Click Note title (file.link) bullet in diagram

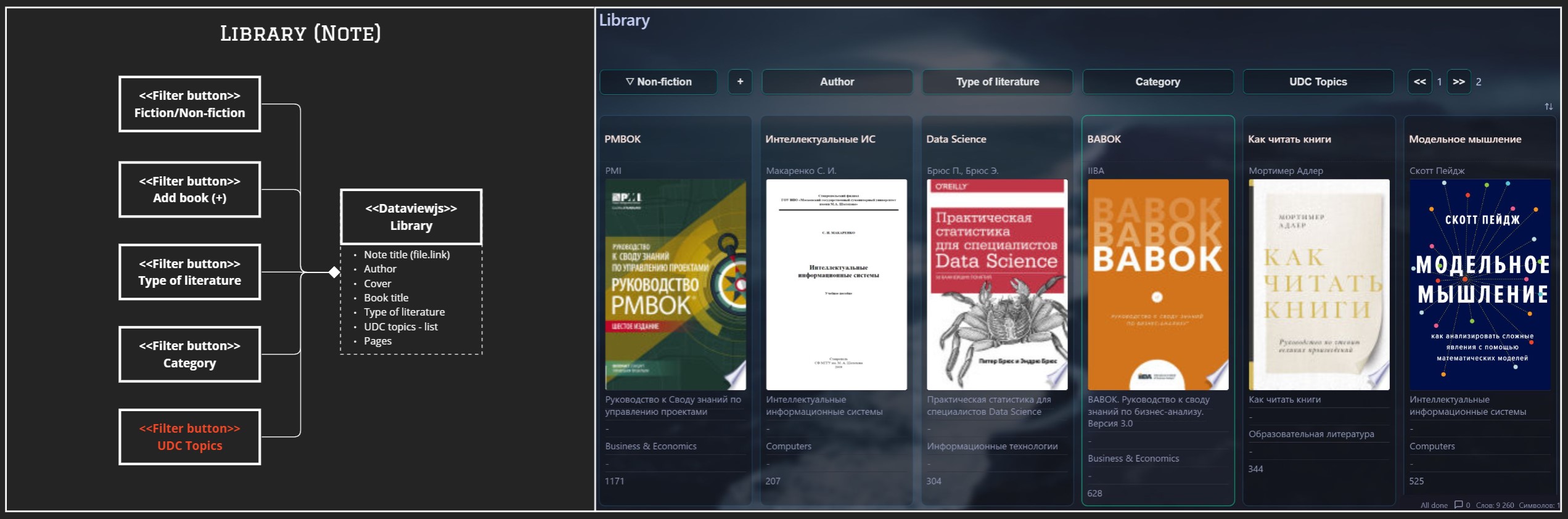click(x=406, y=255)
